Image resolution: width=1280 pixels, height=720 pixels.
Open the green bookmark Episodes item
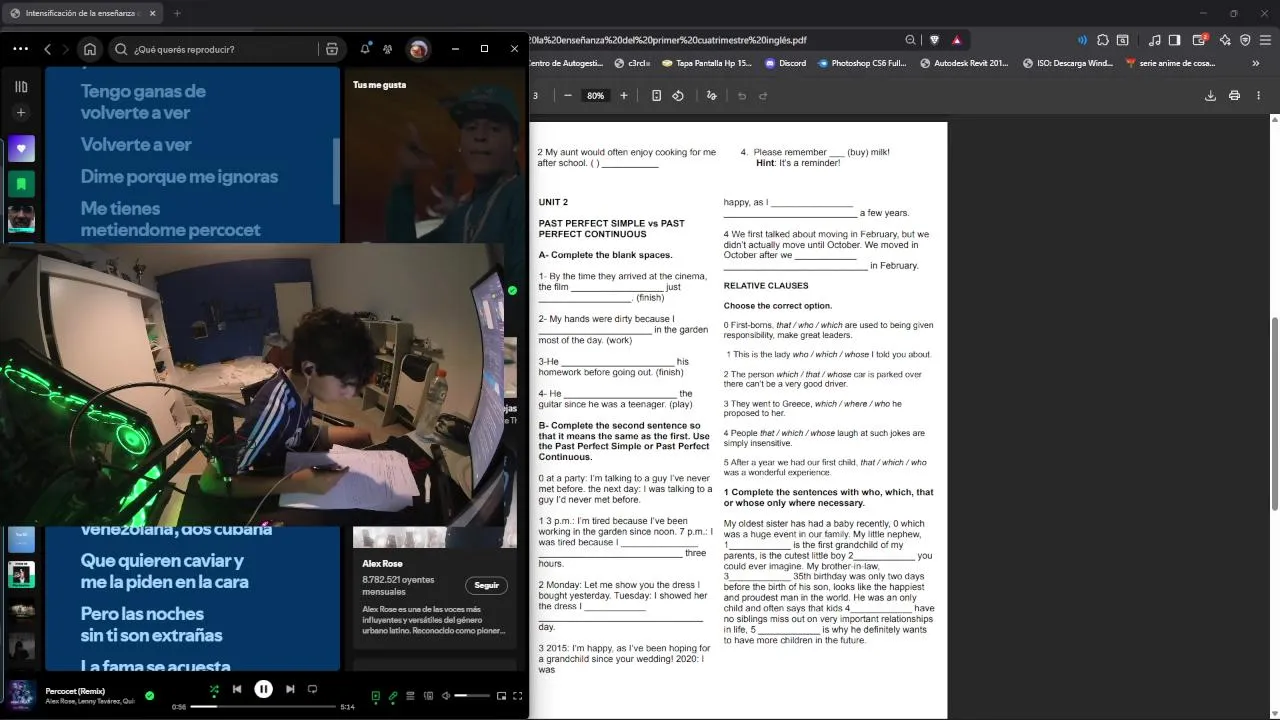click(21, 184)
